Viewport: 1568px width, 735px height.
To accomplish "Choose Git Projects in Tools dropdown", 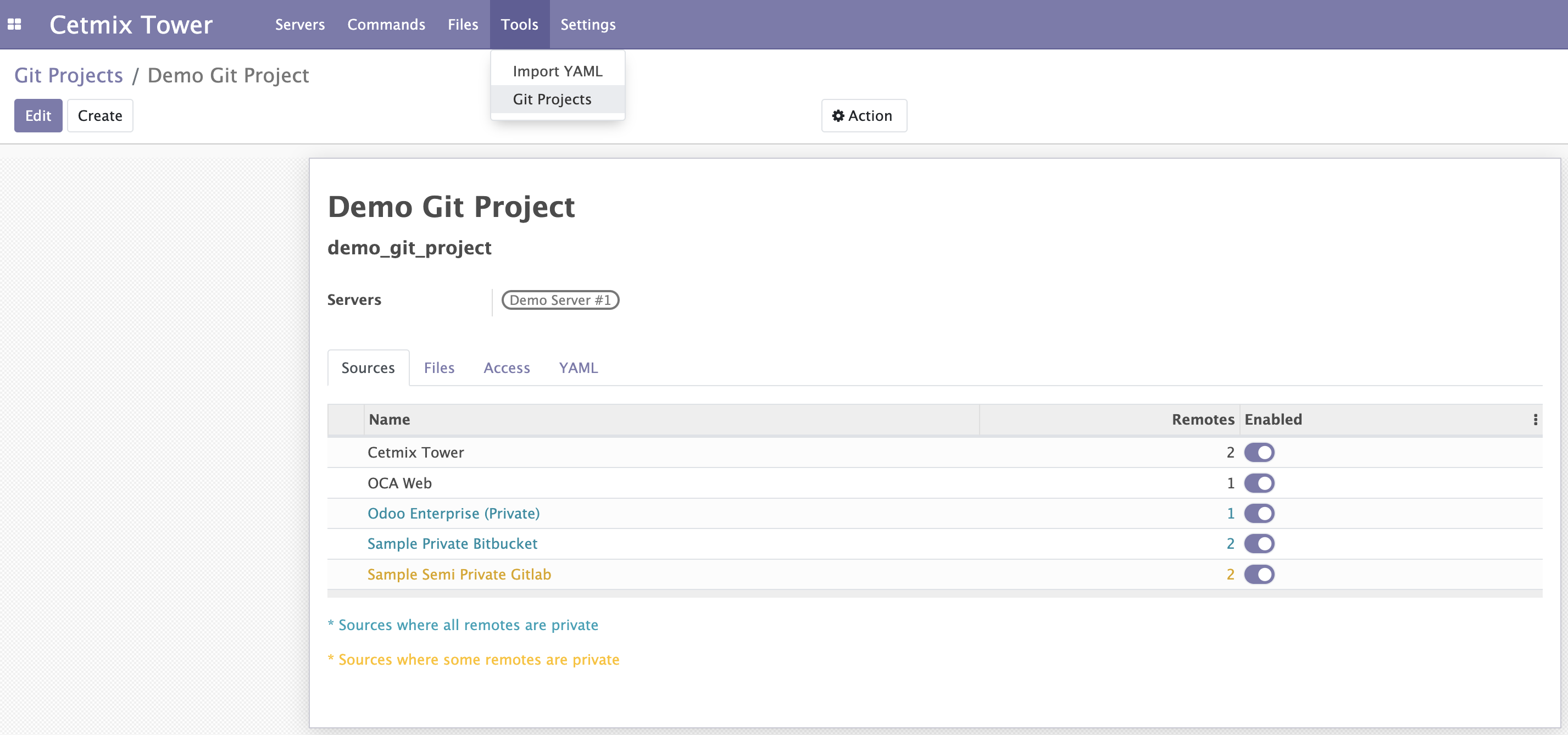I will pyautogui.click(x=552, y=99).
